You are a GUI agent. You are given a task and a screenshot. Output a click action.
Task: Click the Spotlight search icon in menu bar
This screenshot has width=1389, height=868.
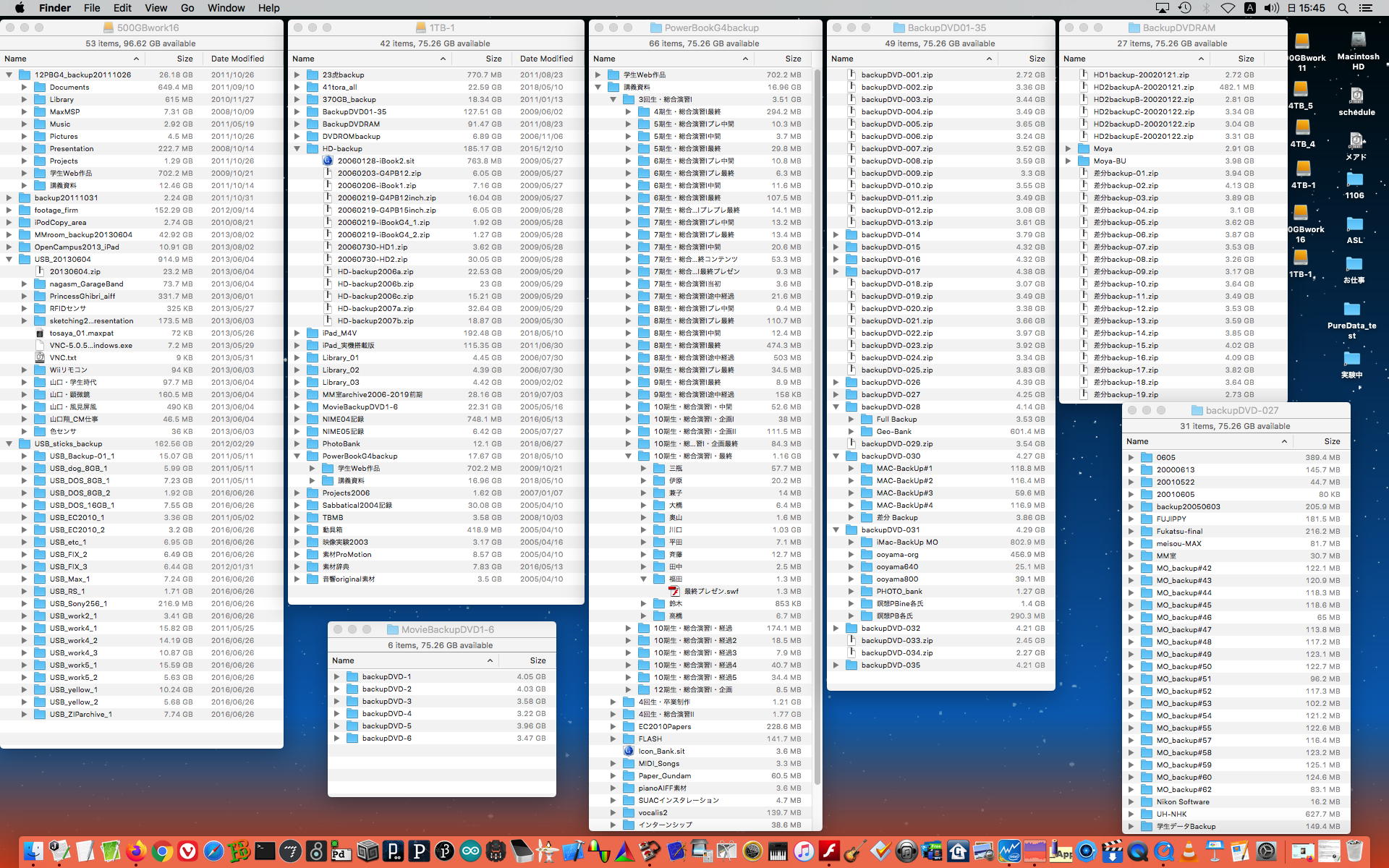point(1343,8)
